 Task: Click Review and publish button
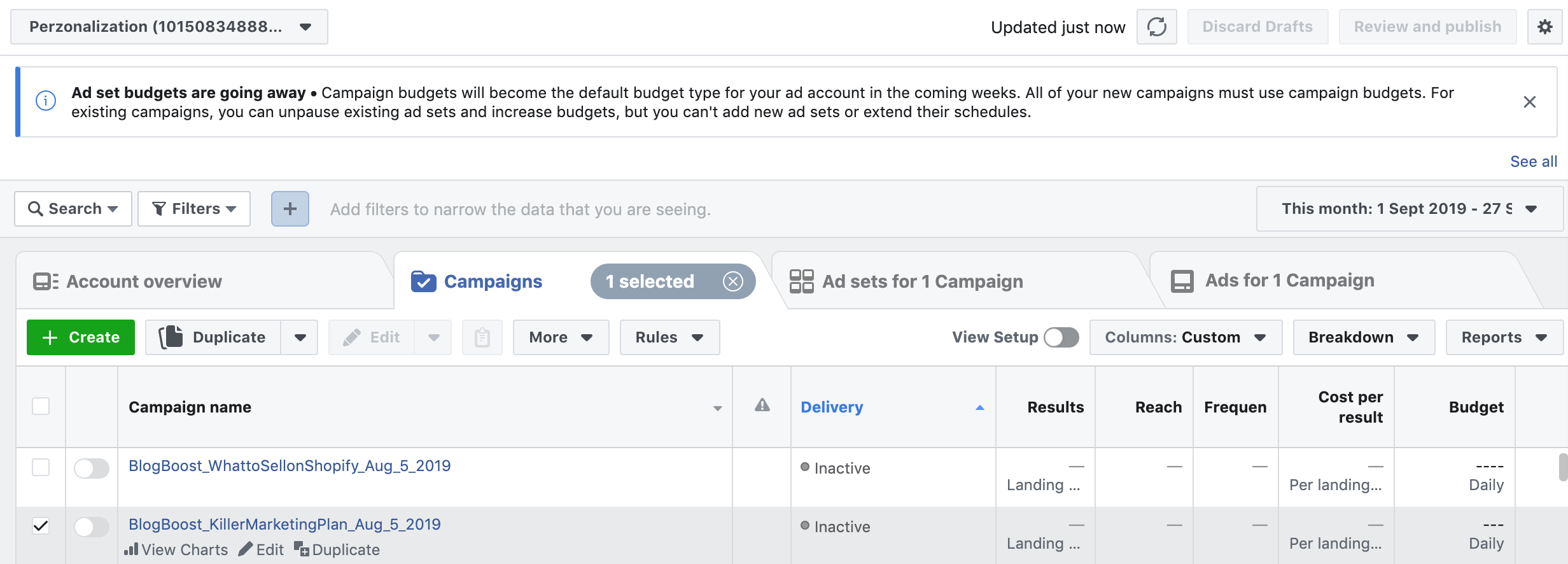pyautogui.click(x=1427, y=27)
